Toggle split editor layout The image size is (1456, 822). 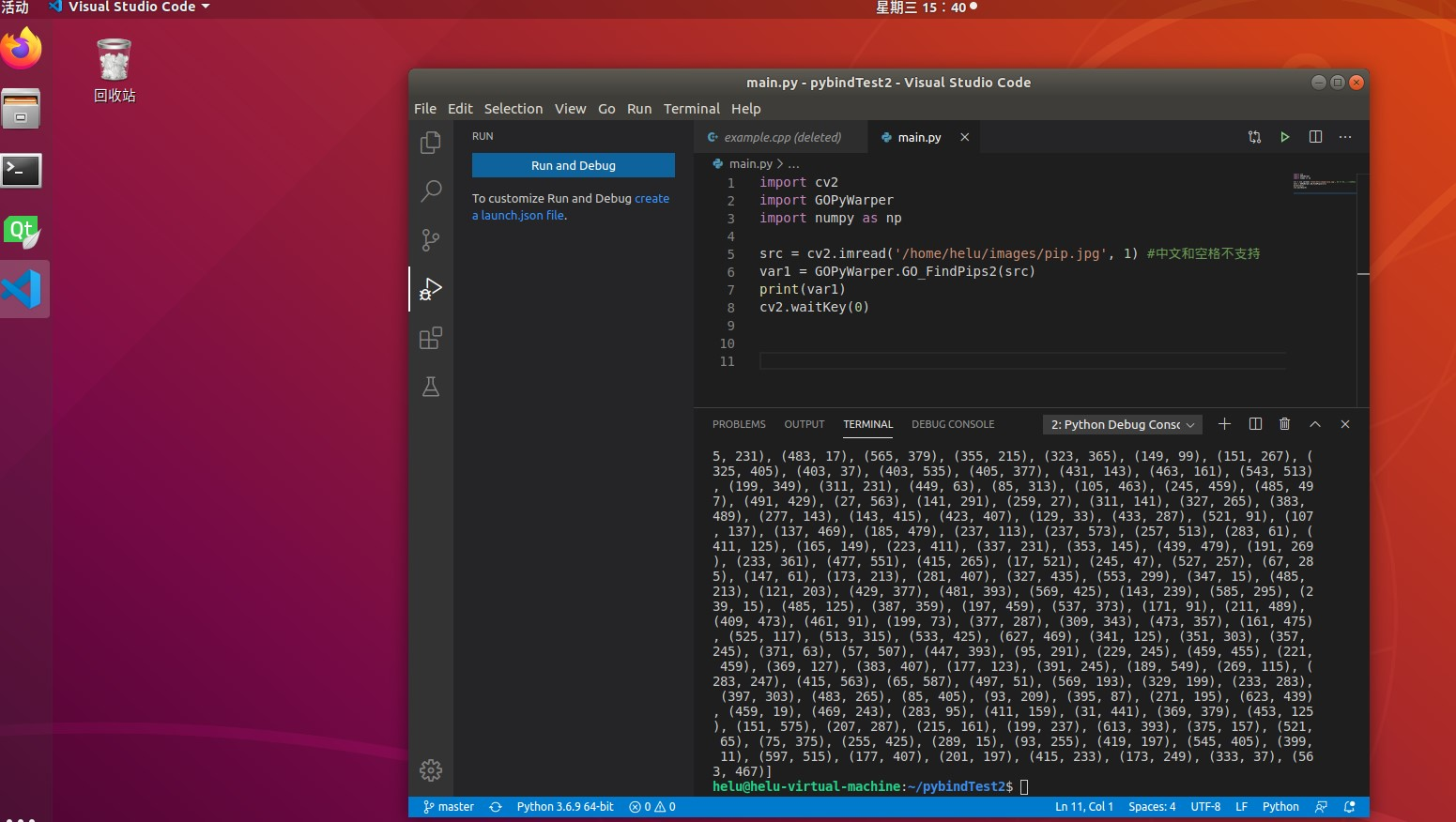(1315, 137)
